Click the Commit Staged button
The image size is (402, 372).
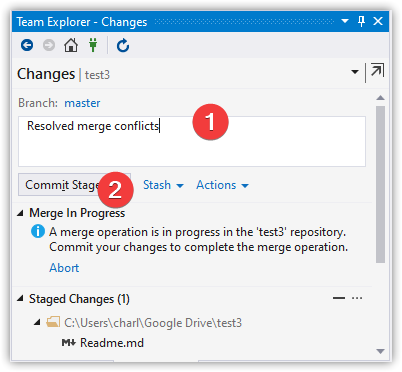tap(74, 185)
